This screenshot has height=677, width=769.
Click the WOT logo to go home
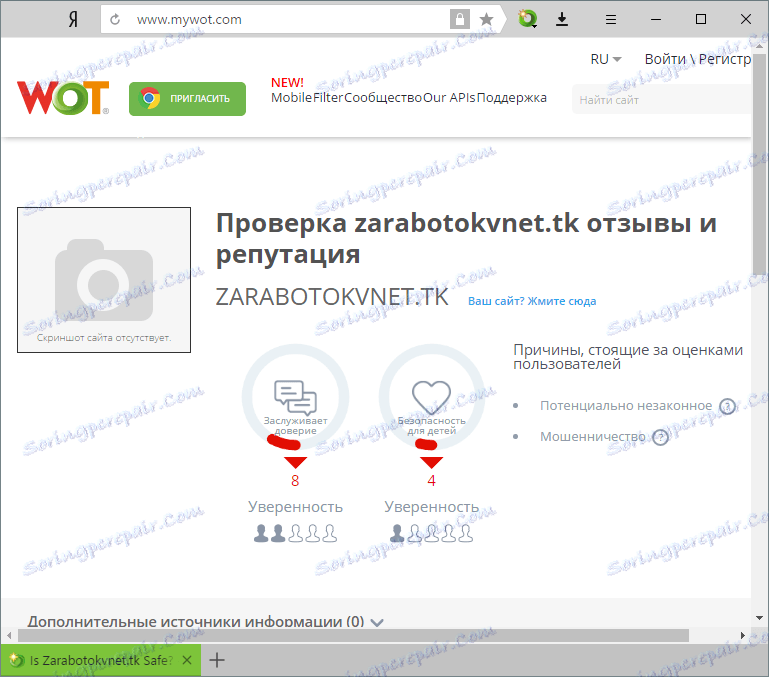click(x=63, y=97)
